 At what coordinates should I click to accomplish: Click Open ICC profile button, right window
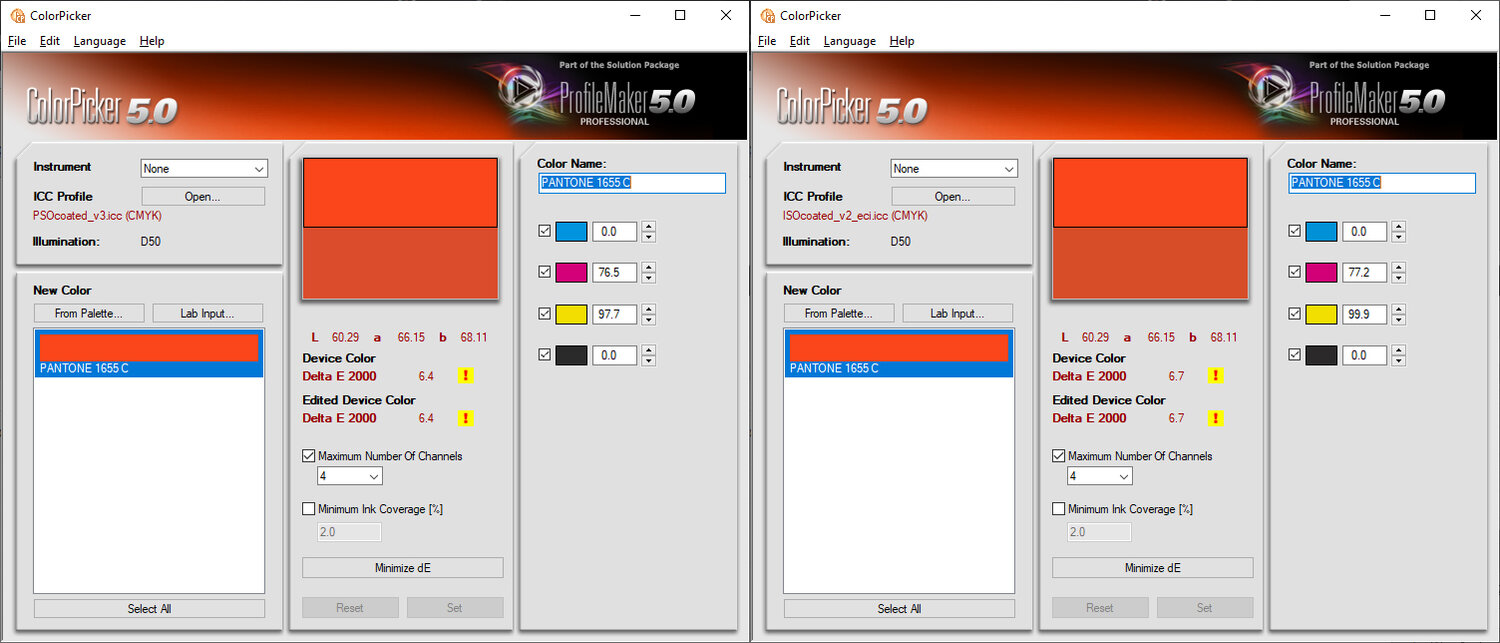tap(953, 197)
